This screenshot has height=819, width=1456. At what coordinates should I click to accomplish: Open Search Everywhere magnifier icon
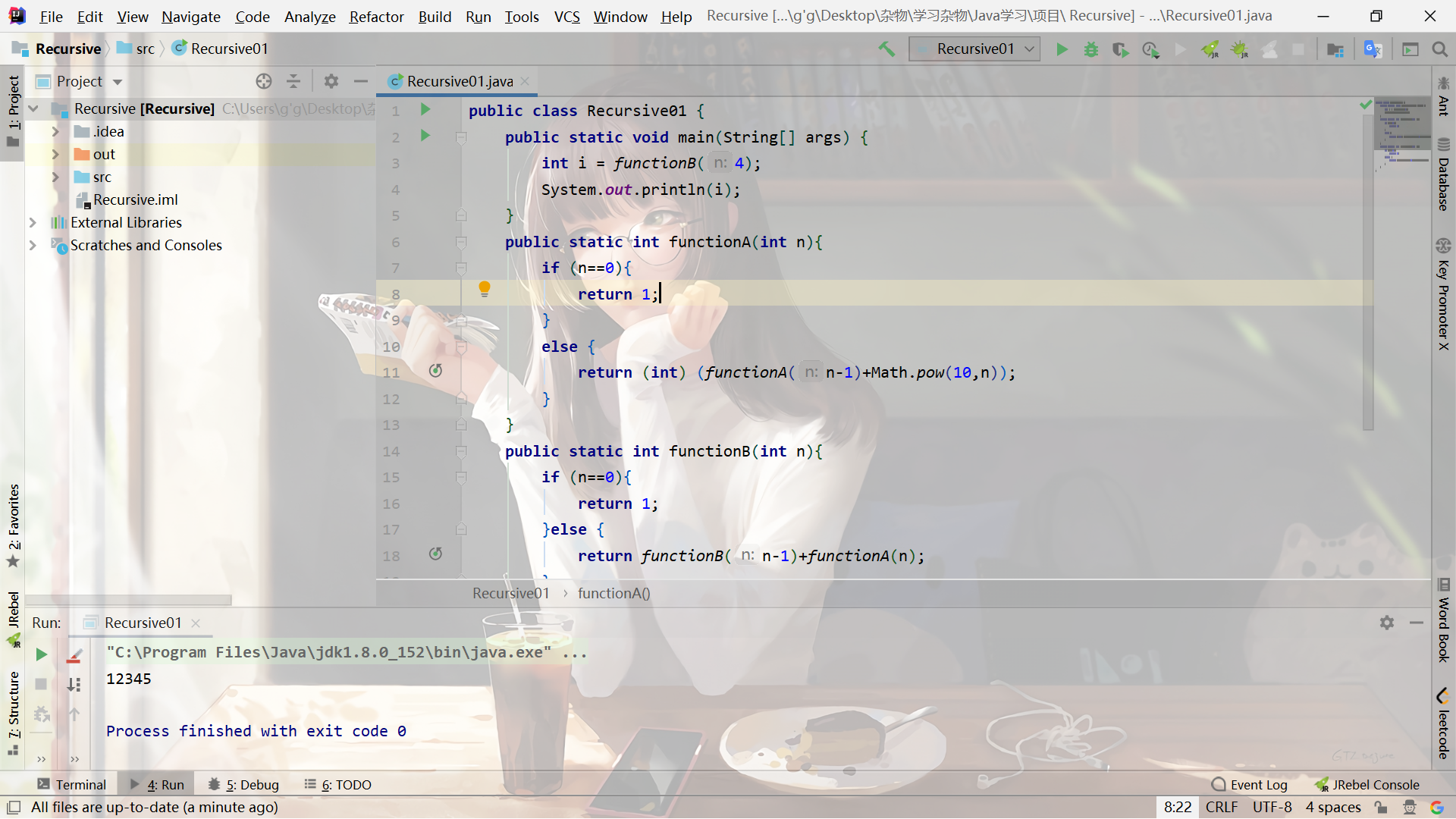1439,49
